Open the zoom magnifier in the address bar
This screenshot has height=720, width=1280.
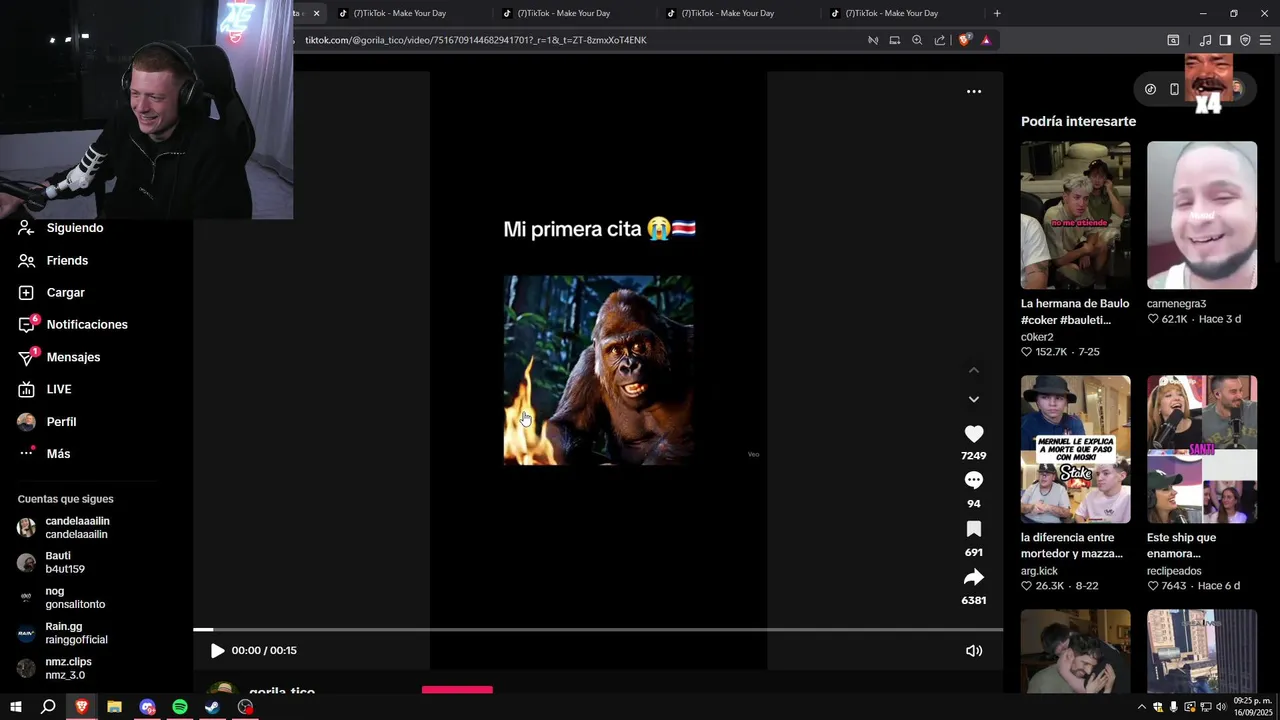(x=917, y=40)
